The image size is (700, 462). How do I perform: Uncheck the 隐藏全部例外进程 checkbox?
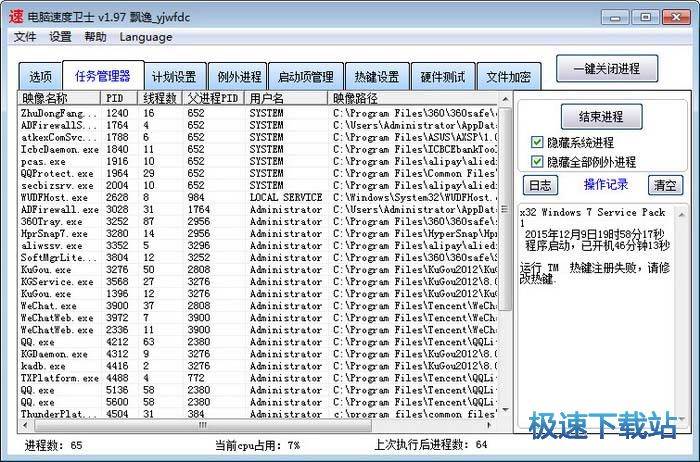[x=538, y=162]
